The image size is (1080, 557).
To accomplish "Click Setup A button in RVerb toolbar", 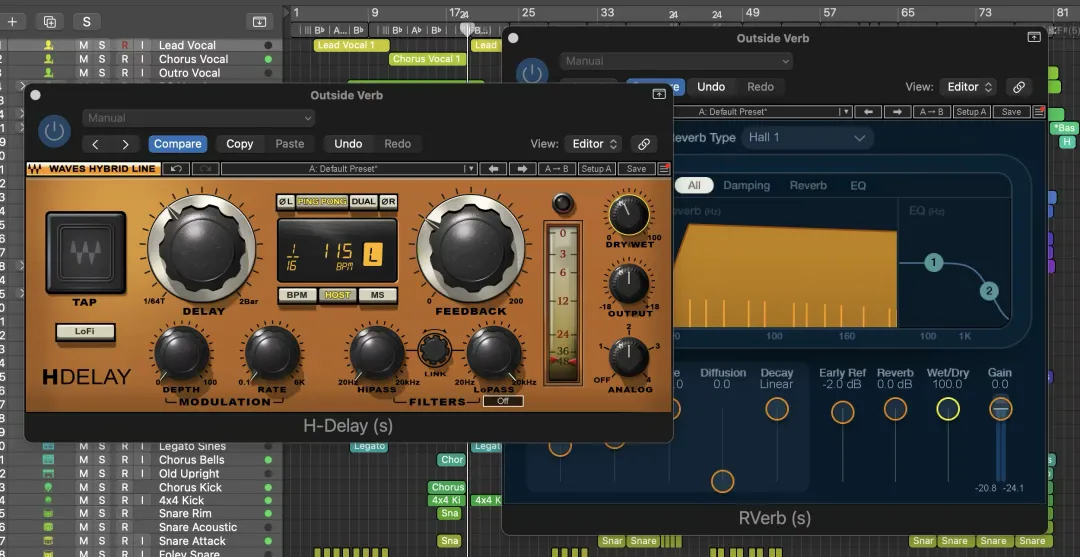I will 971,112.
